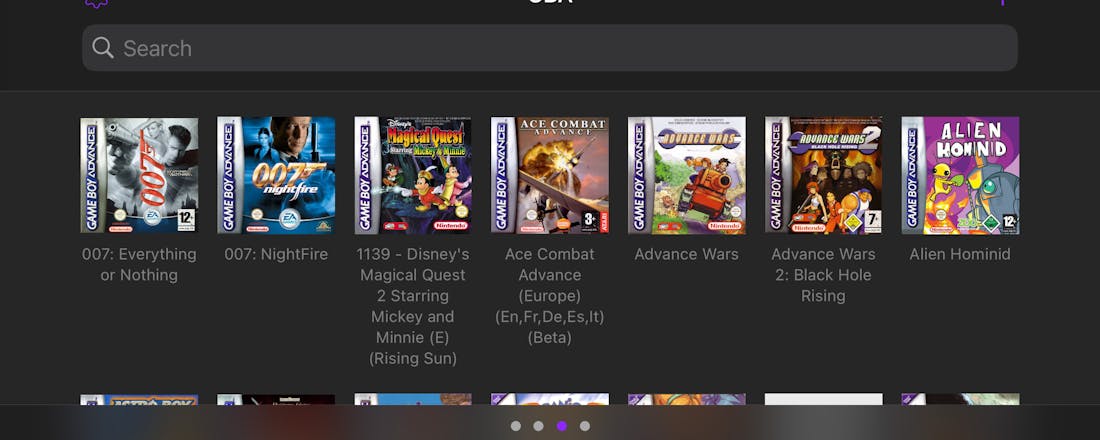
Task: Click the "007: NightFire" title label
Action: point(276,254)
